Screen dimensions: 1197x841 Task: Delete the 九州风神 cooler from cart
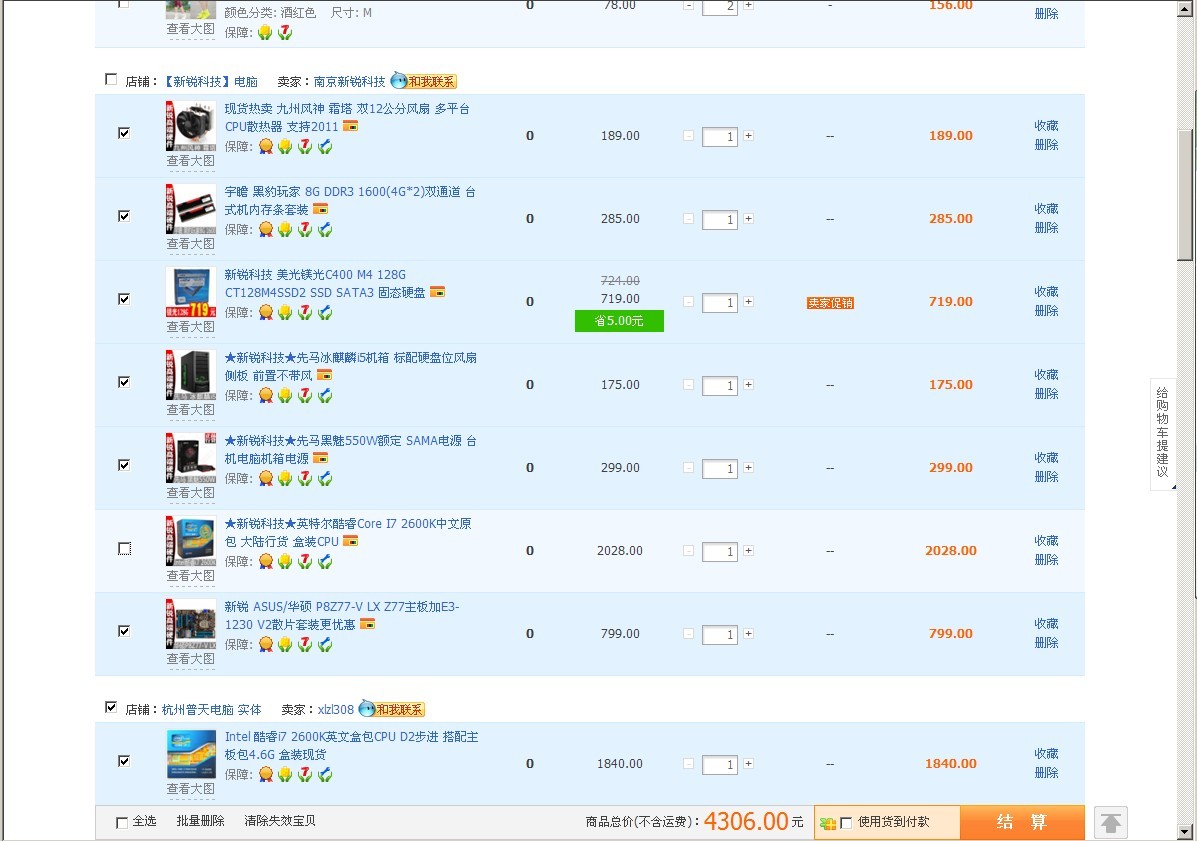pyautogui.click(x=1046, y=145)
